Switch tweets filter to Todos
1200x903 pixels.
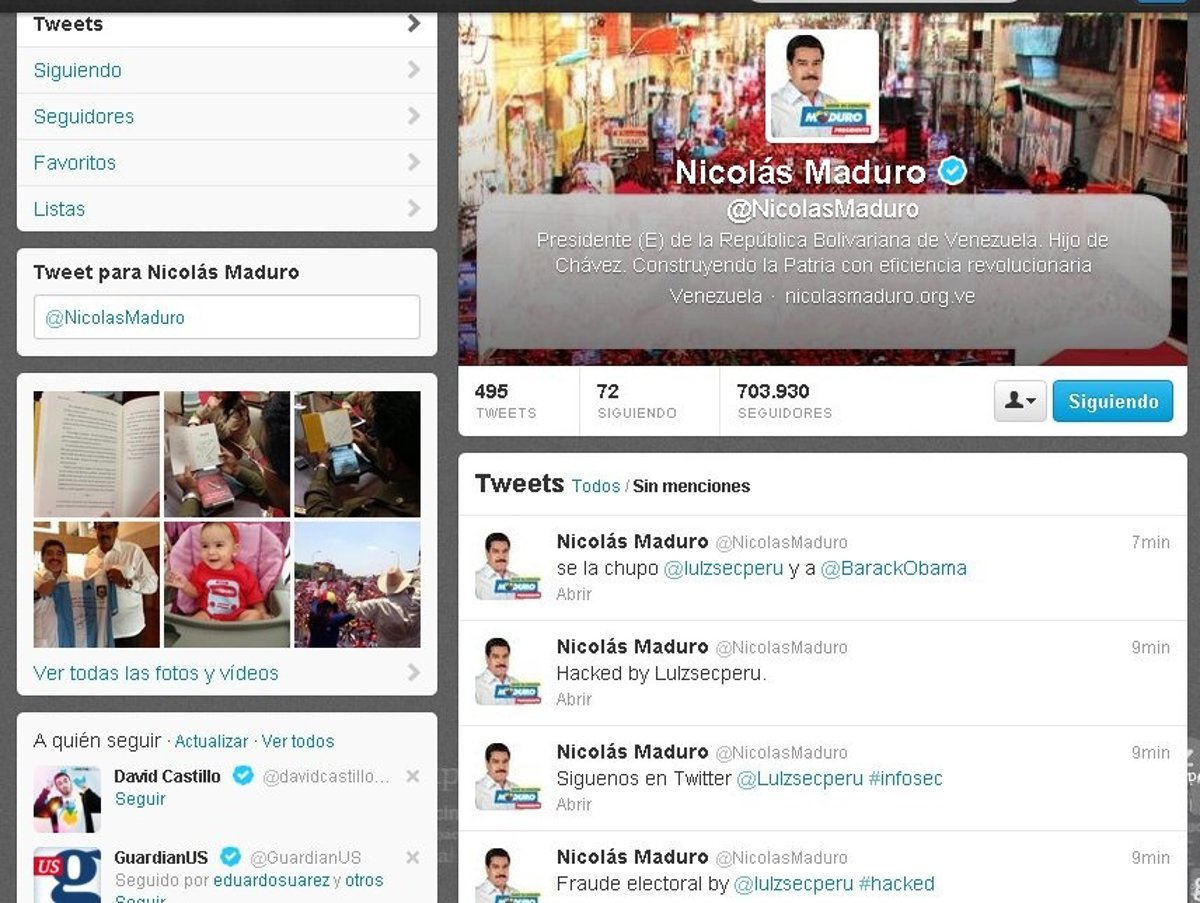coord(596,486)
